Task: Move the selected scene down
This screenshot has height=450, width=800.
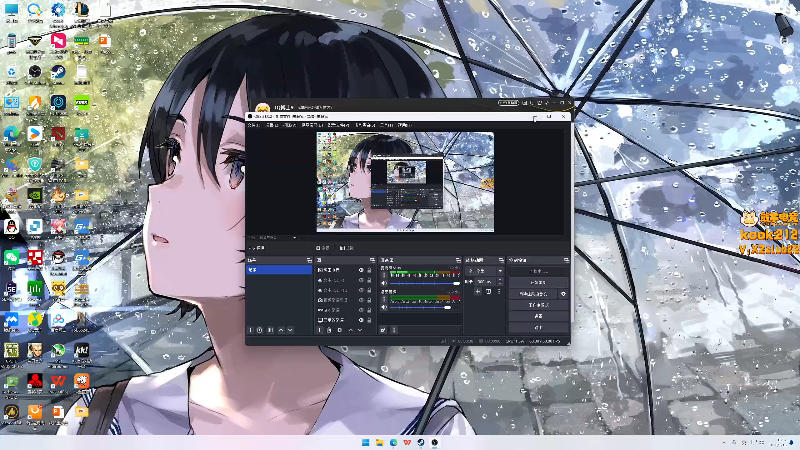Action: 290,330
